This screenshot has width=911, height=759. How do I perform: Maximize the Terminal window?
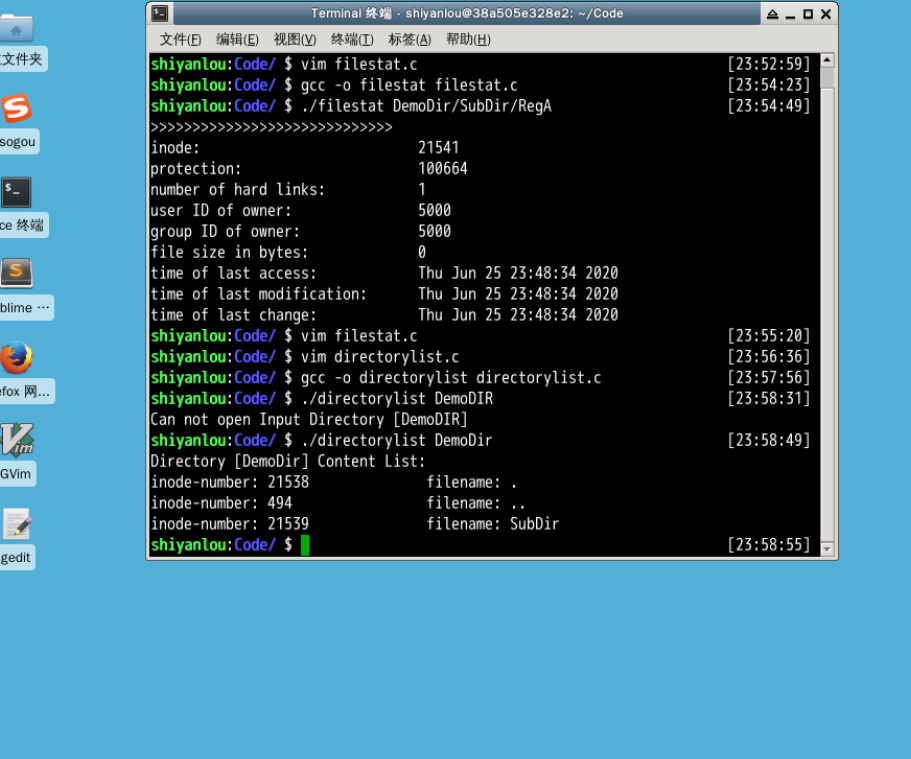point(808,14)
